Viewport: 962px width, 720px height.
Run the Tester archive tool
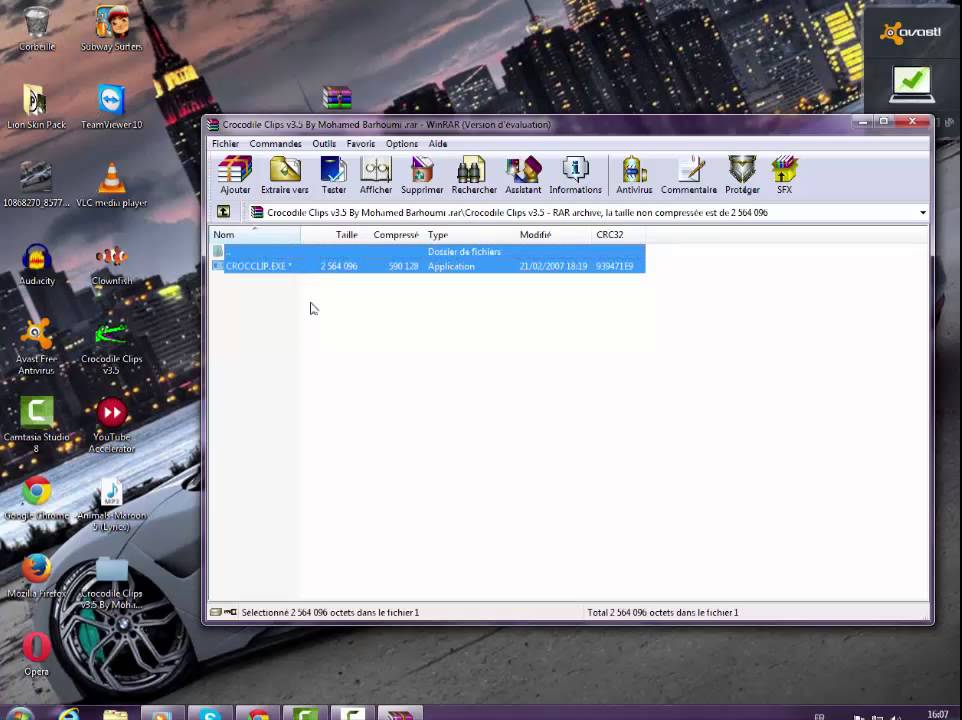[x=334, y=175]
